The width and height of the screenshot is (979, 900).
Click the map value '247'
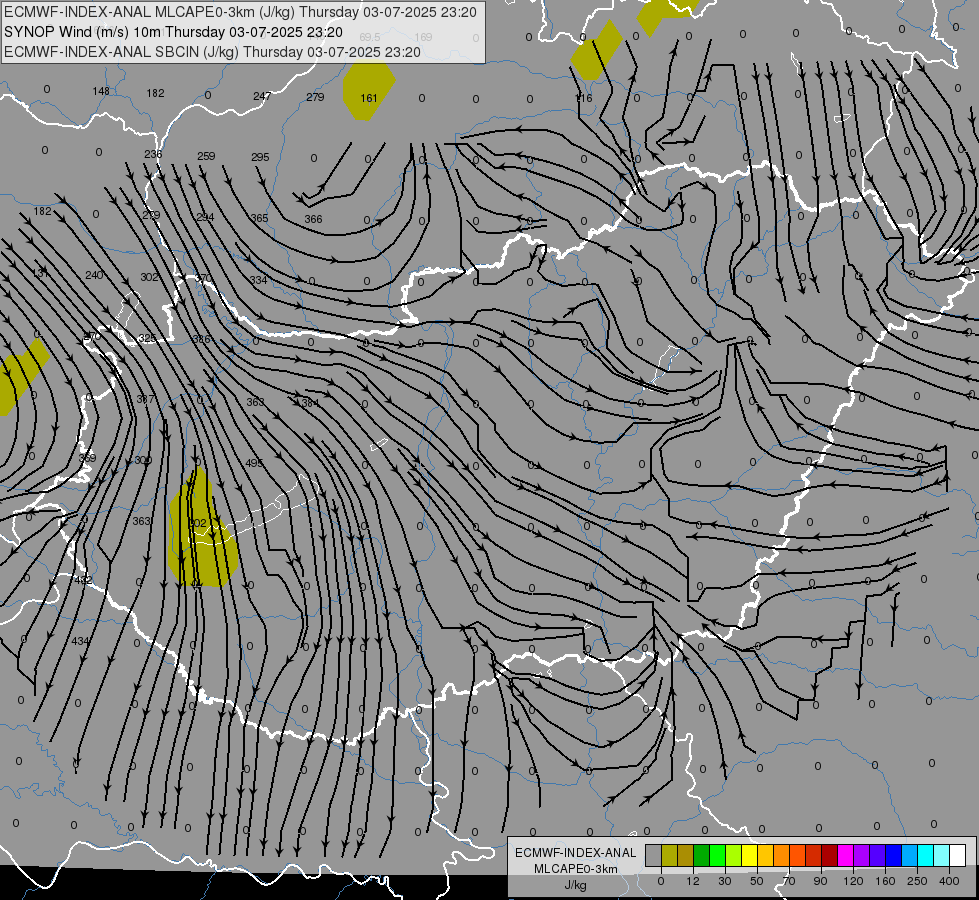click(x=262, y=96)
